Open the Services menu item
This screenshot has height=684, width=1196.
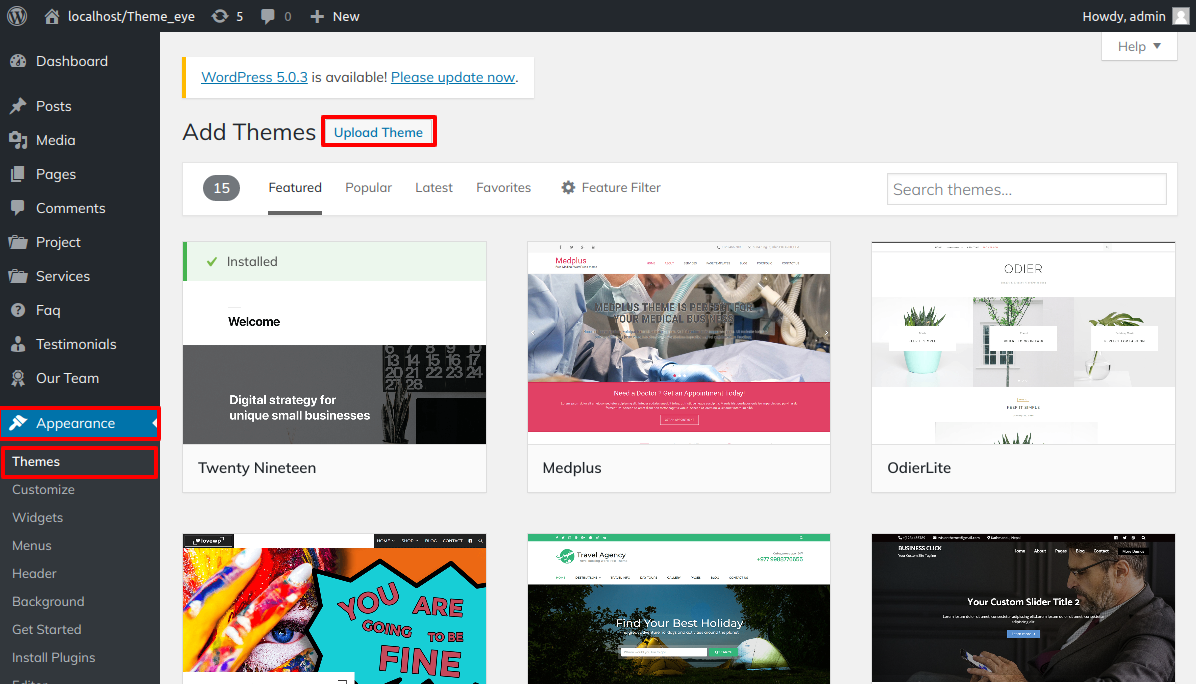(63, 276)
